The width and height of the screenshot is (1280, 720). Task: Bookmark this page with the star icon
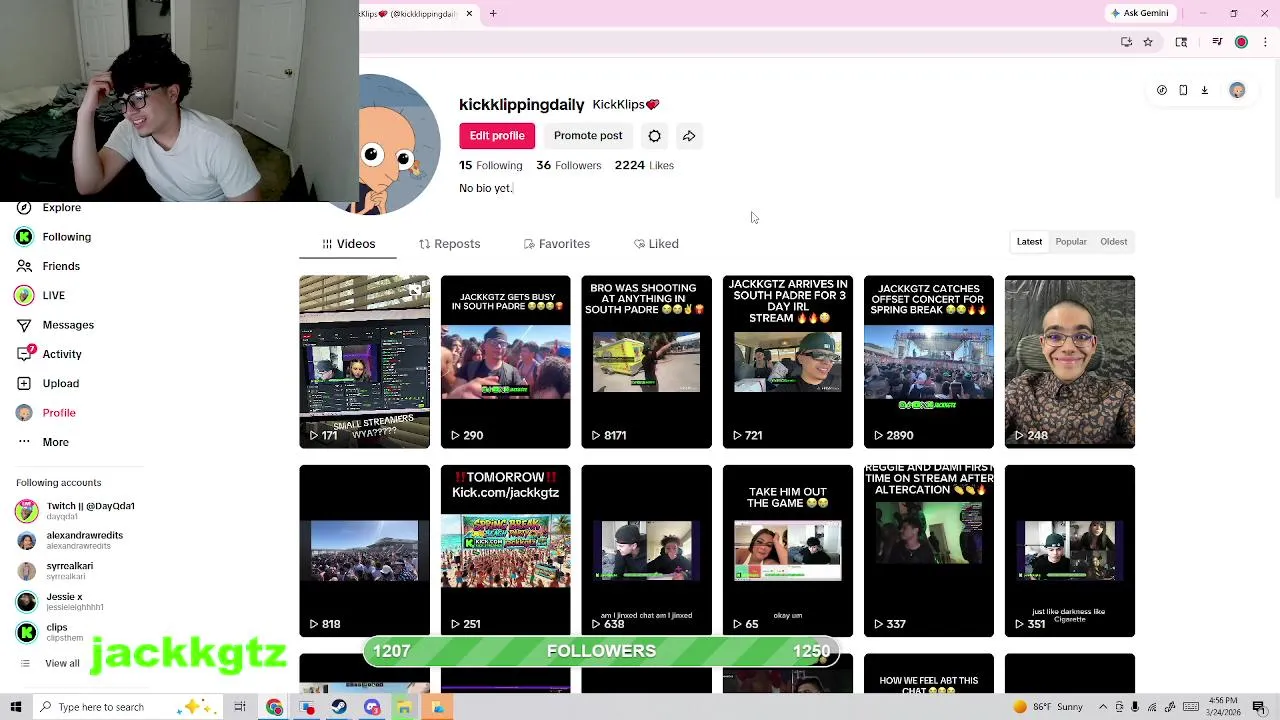click(x=1148, y=42)
